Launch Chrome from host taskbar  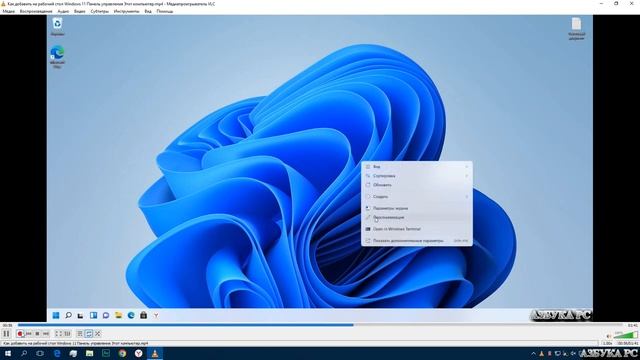pos(122,353)
